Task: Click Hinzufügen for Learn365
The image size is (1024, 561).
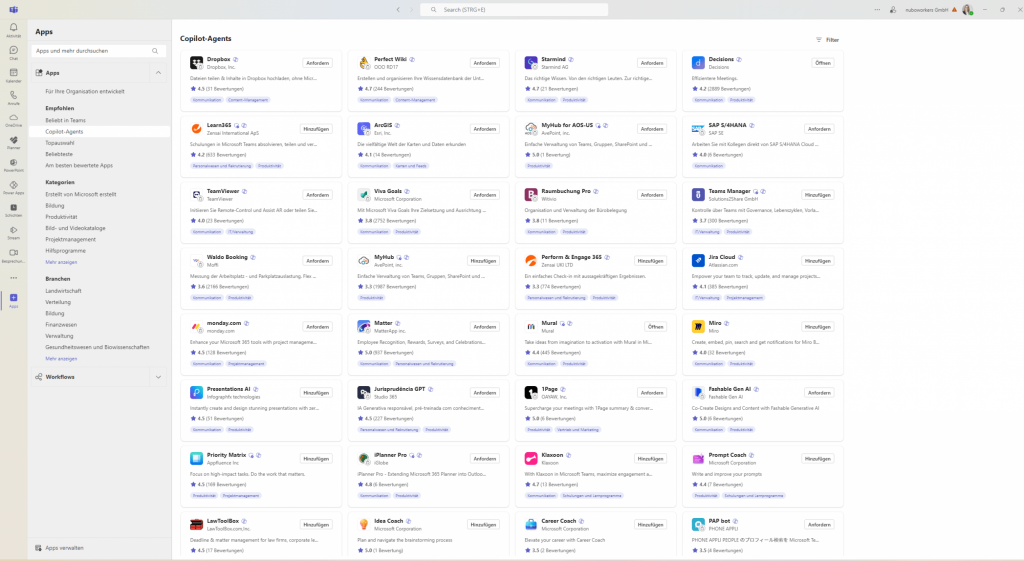Action: [316, 129]
